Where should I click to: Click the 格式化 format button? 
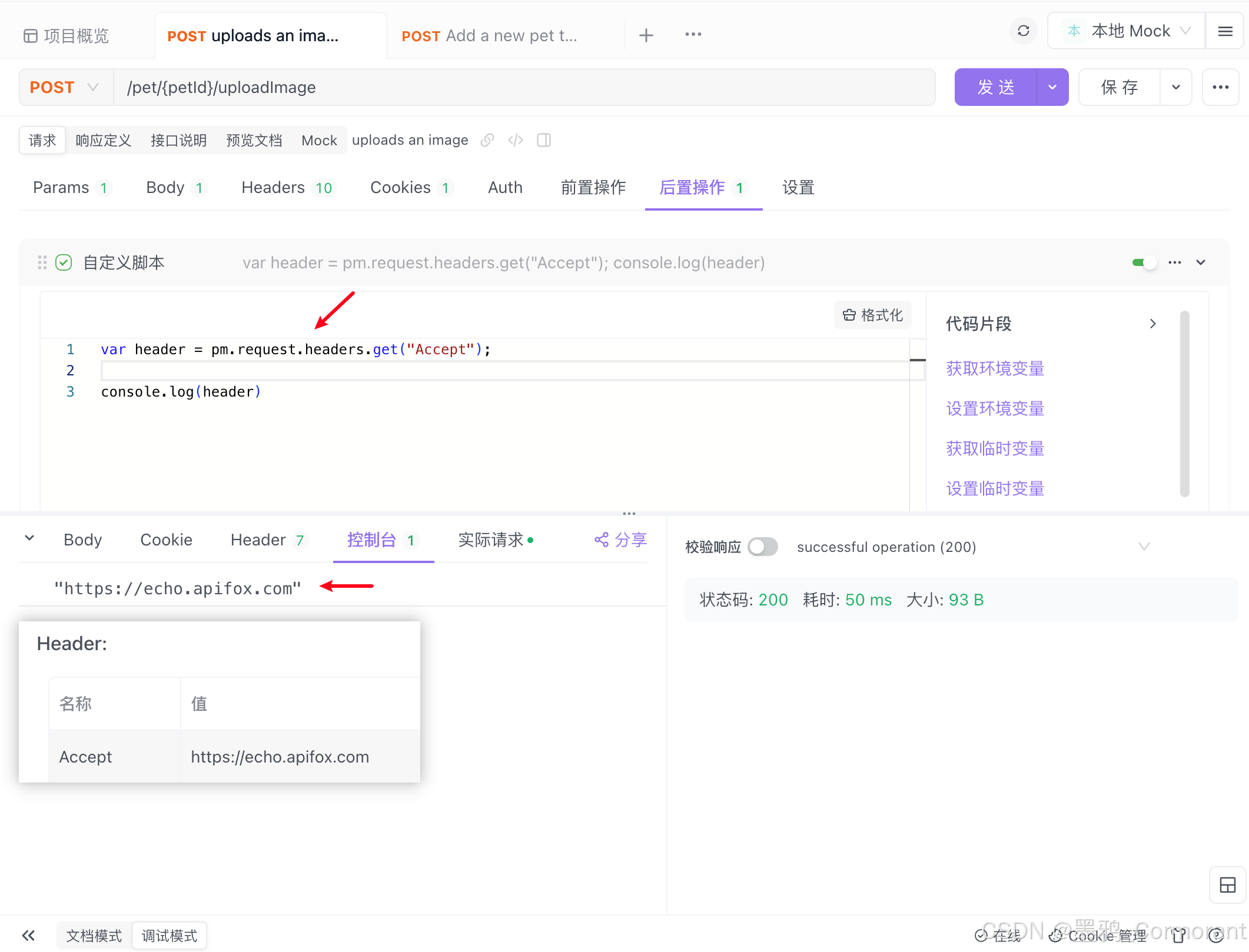pyautogui.click(x=873, y=315)
